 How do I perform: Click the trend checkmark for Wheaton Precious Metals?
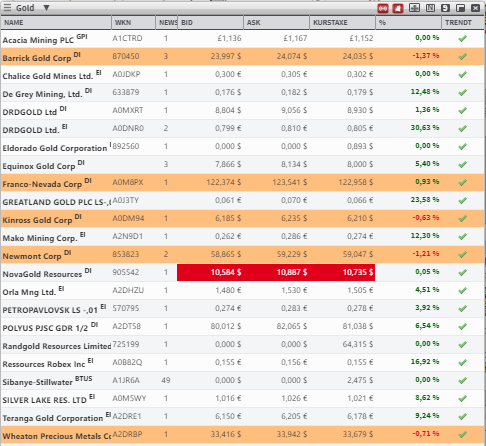point(462,435)
